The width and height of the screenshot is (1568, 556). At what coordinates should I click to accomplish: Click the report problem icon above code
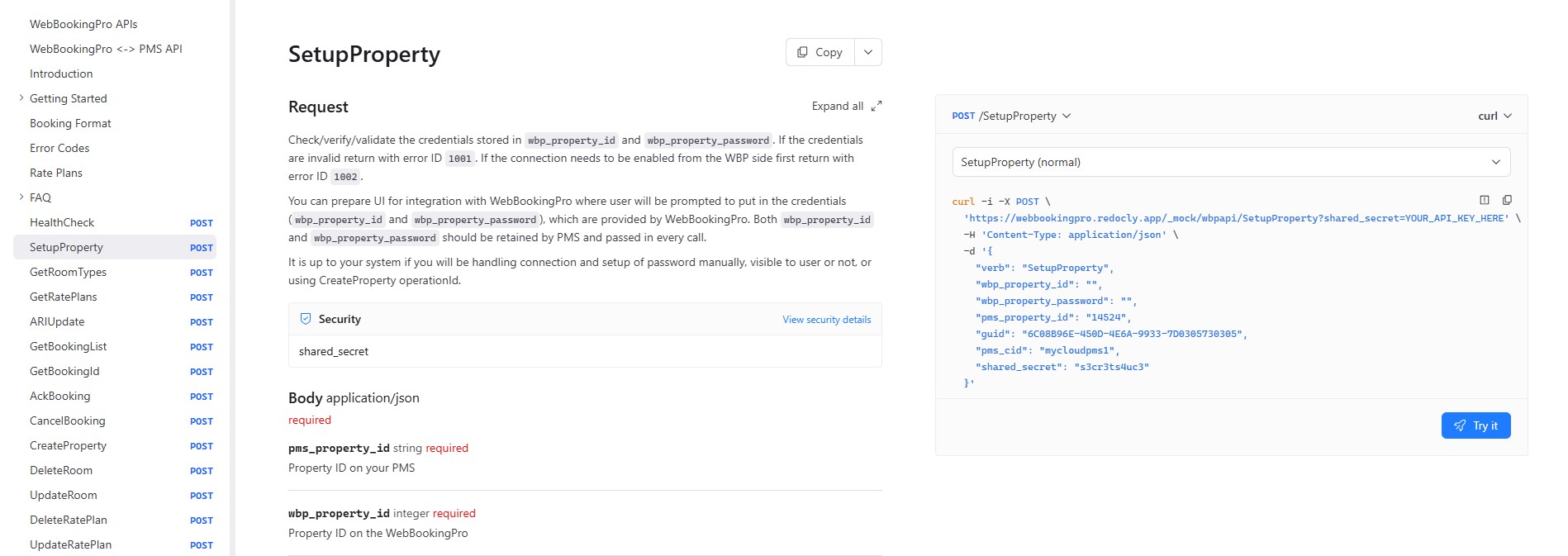click(x=1484, y=200)
